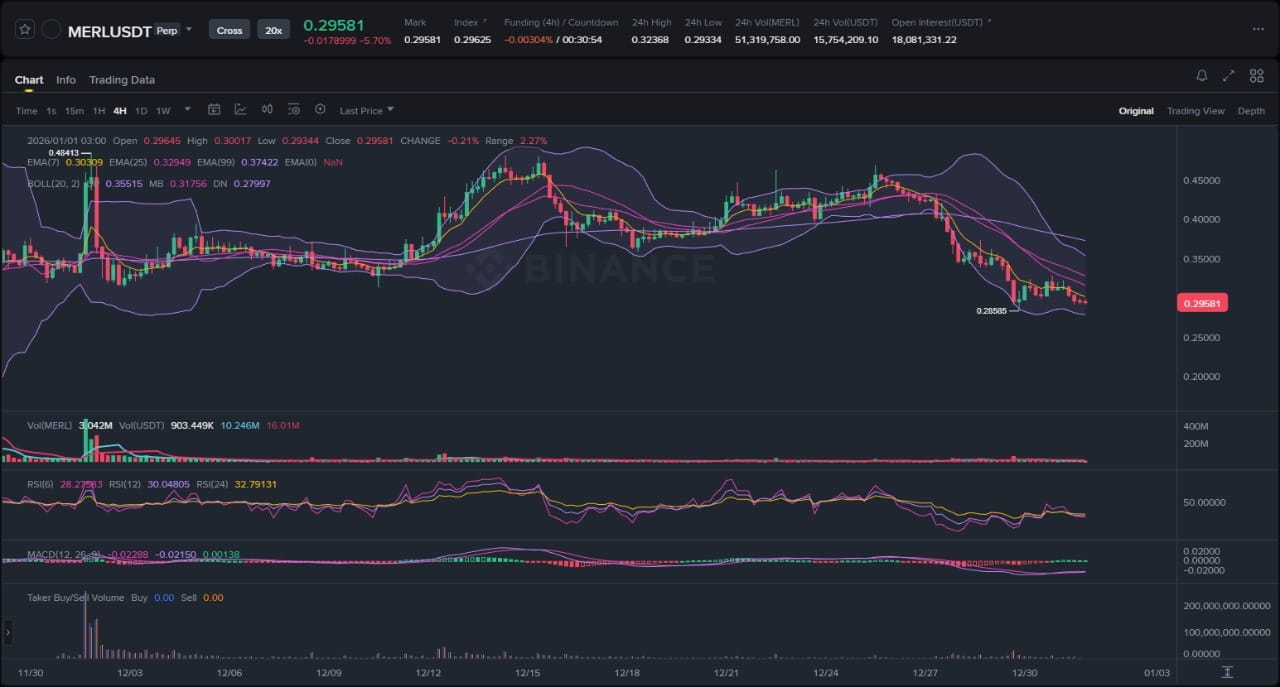Screen dimensions: 1280x687
Task: Select the 1s interval
Action: coord(51,111)
